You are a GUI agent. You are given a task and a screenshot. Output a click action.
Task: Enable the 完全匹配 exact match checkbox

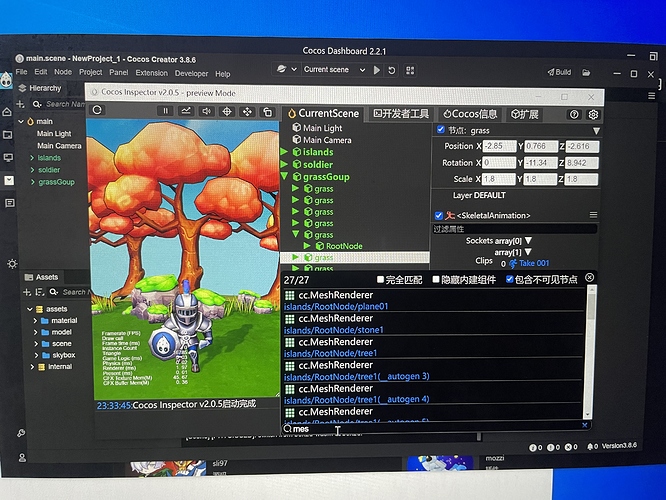pyautogui.click(x=381, y=280)
